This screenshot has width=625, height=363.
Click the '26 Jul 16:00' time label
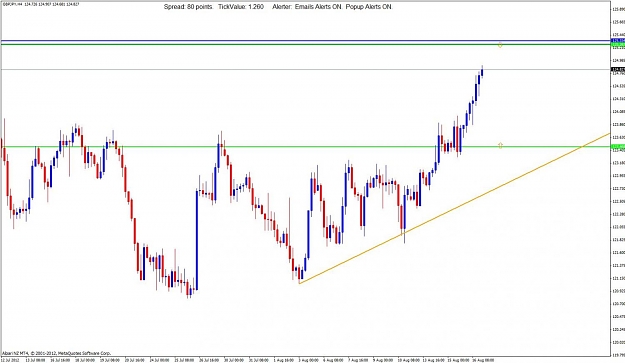click(x=209, y=360)
